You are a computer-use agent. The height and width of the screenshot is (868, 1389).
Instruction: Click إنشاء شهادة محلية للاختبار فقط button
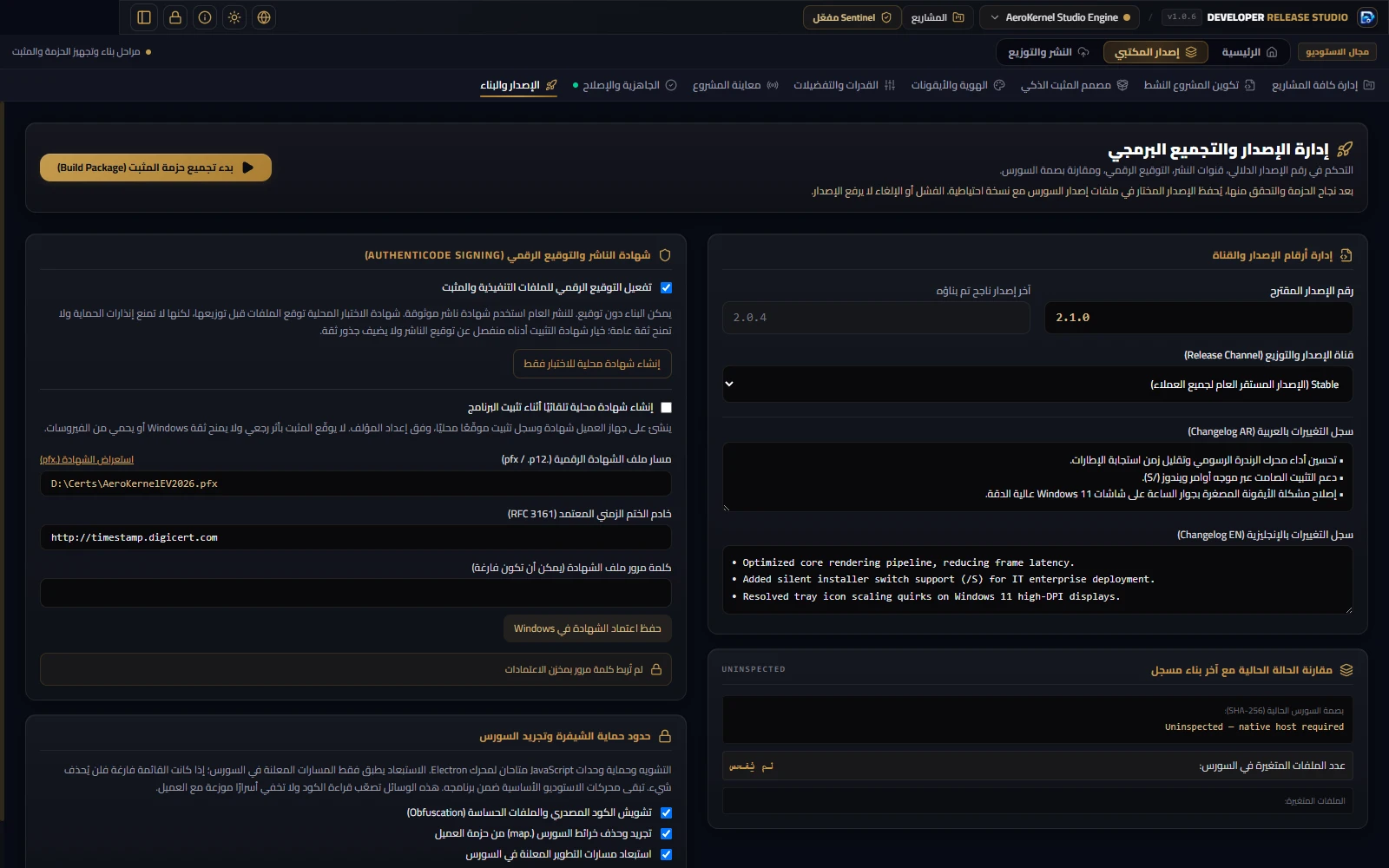coord(592,364)
